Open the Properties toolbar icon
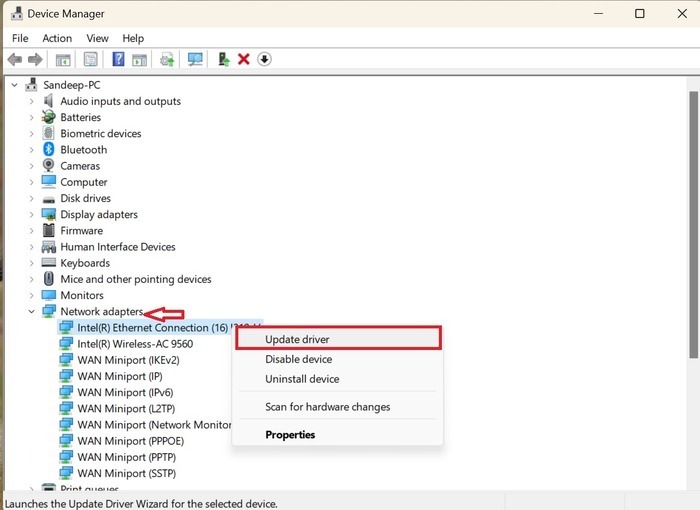700x510 pixels. (x=91, y=59)
